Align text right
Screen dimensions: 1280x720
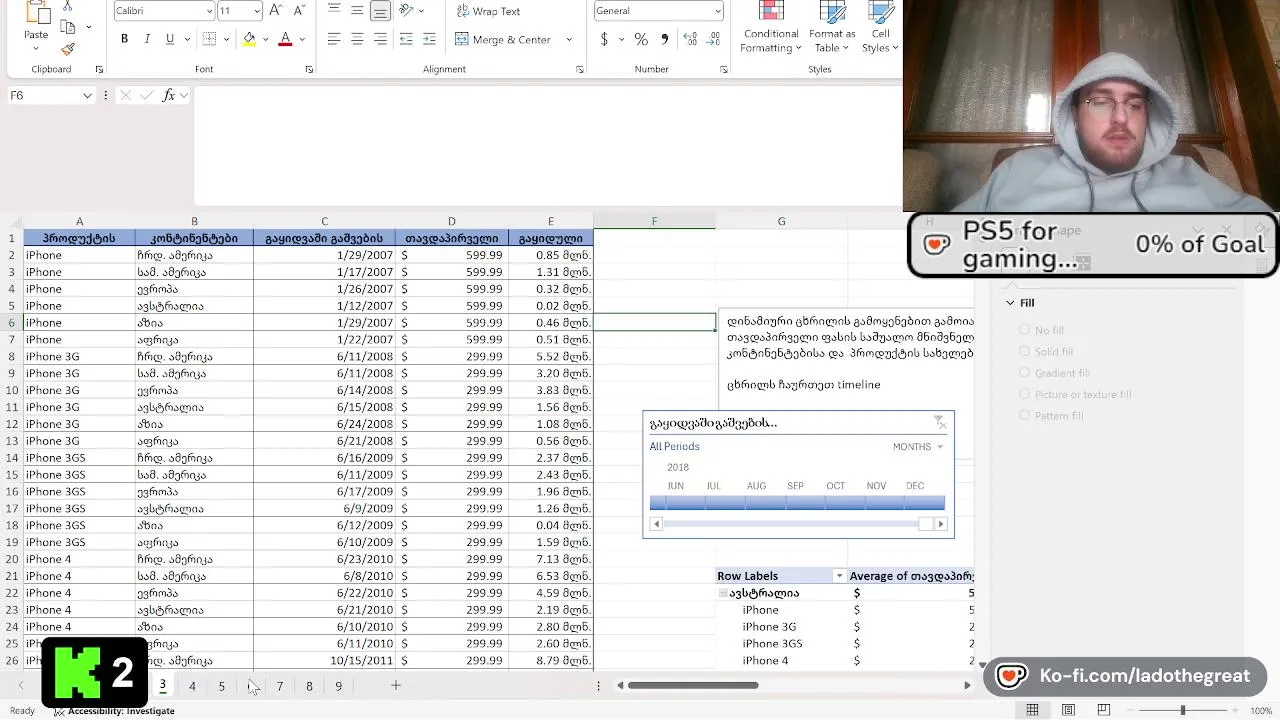(x=380, y=39)
